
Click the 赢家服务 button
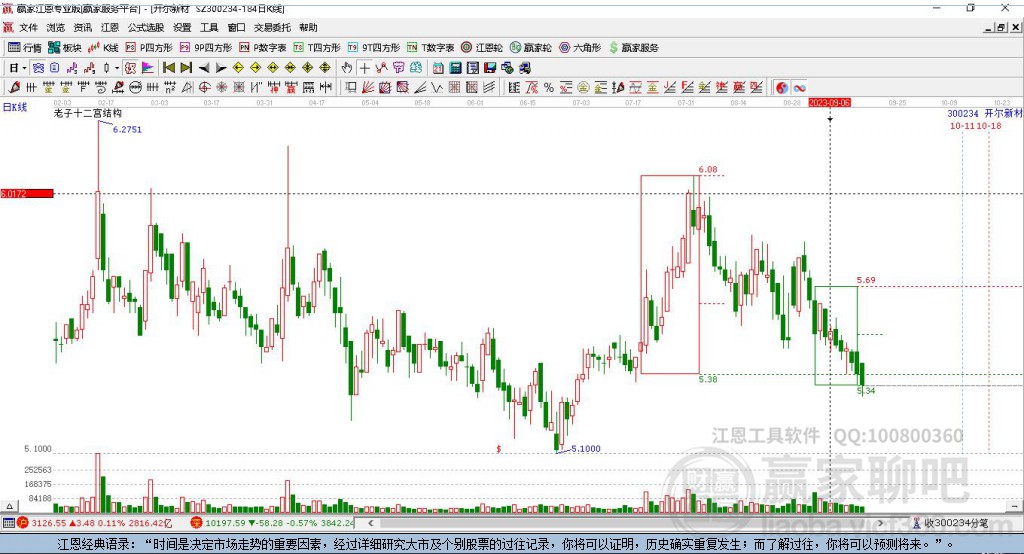(633, 48)
